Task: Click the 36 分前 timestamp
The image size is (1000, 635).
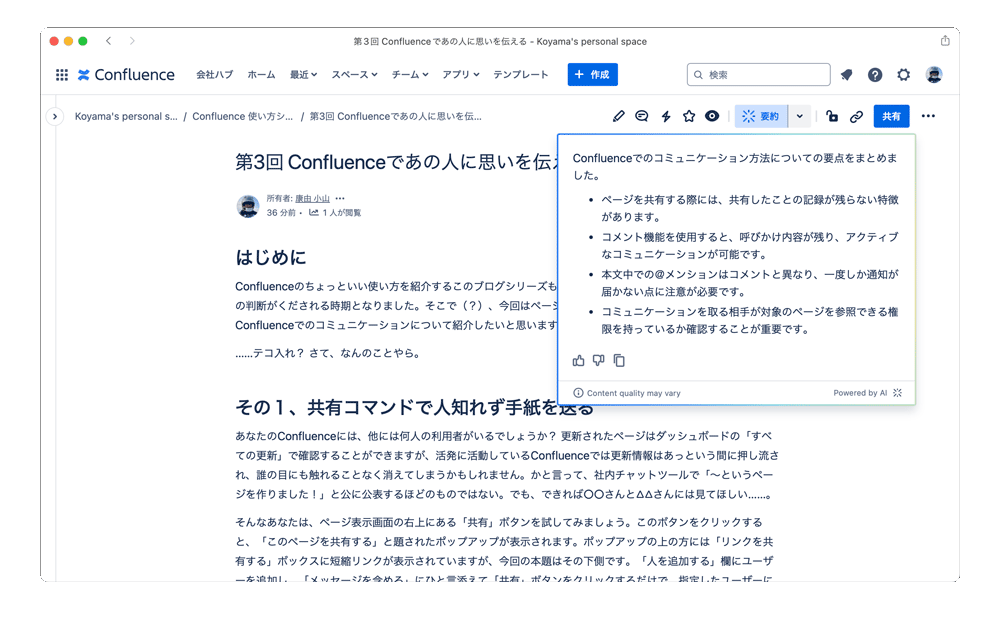Action: click(x=281, y=212)
